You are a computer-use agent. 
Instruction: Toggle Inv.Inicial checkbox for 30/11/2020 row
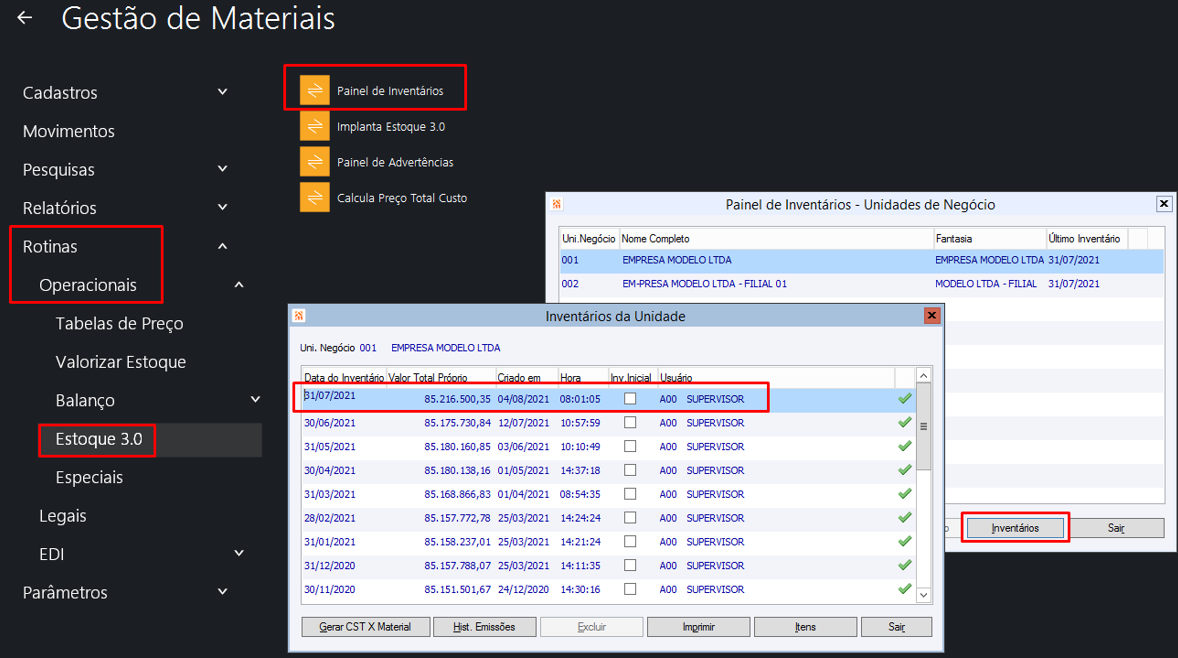(x=630, y=589)
